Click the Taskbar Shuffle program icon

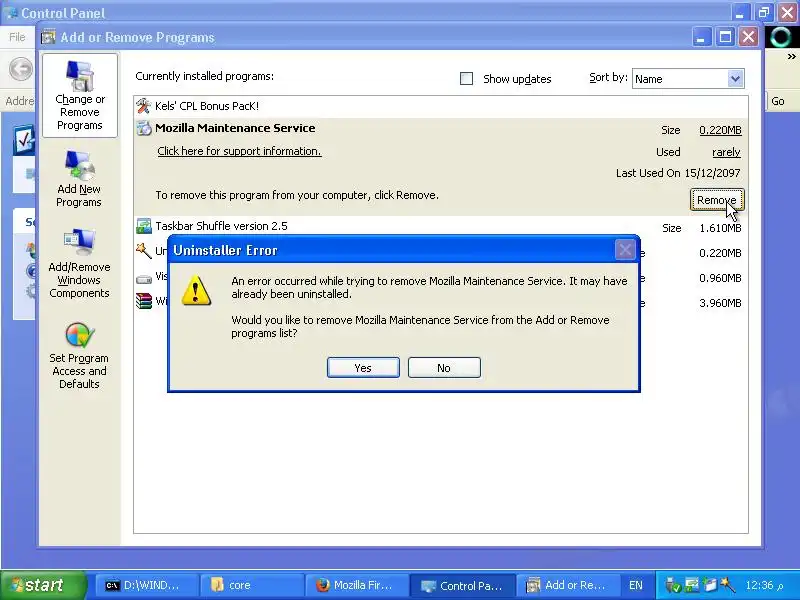pyautogui.click(x=144, y=226)
